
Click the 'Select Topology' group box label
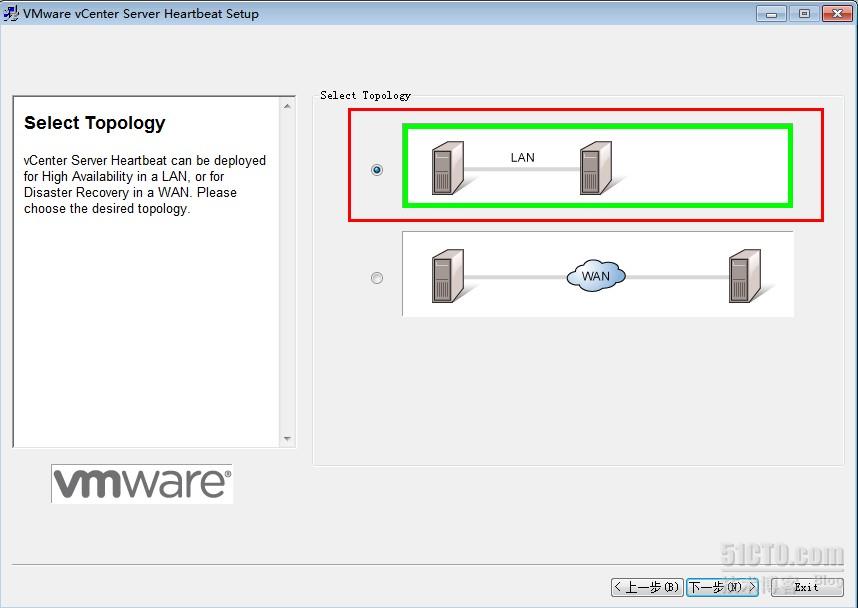(366, 96)
